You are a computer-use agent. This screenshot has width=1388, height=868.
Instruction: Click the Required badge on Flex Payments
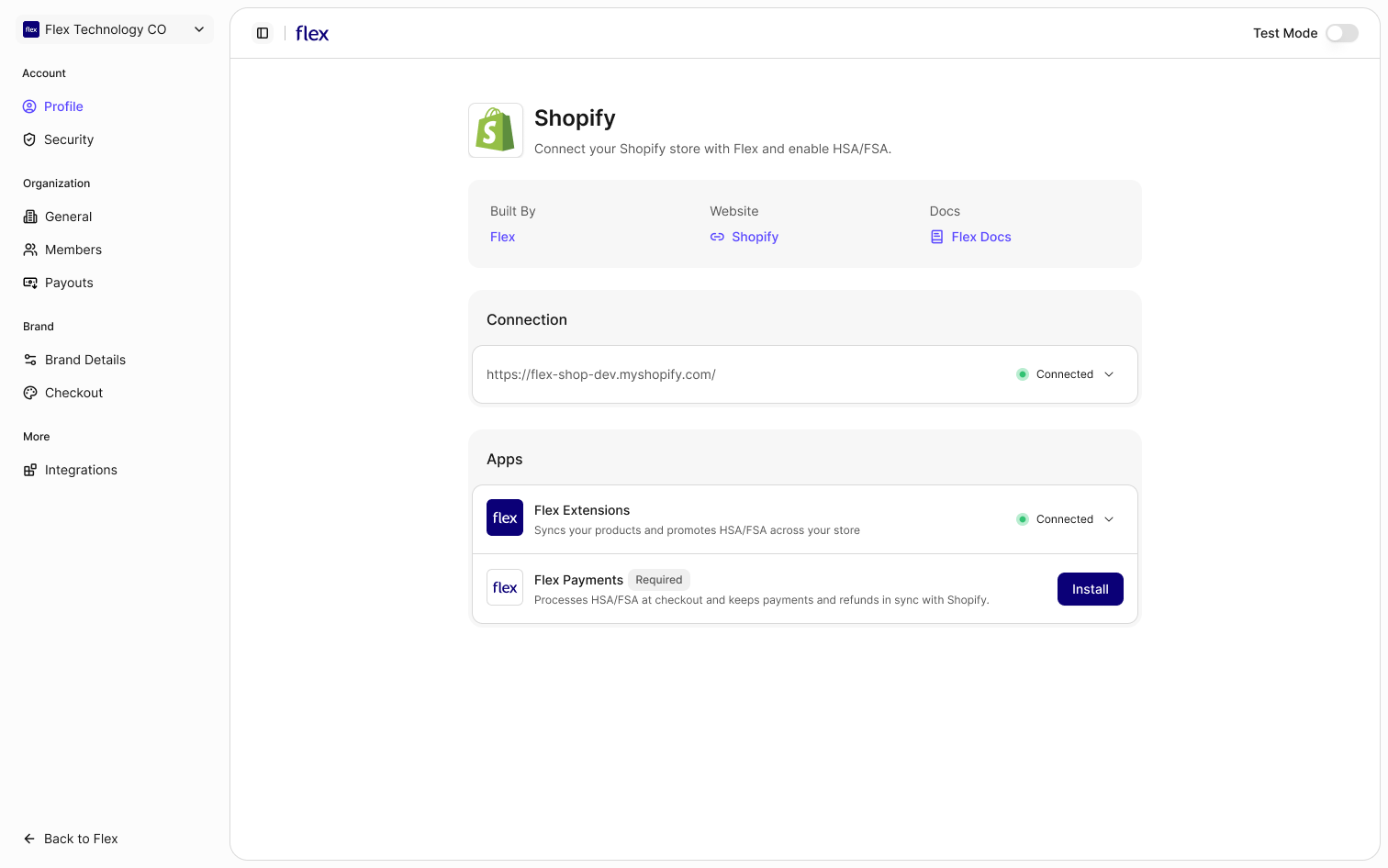pos(659,580)
